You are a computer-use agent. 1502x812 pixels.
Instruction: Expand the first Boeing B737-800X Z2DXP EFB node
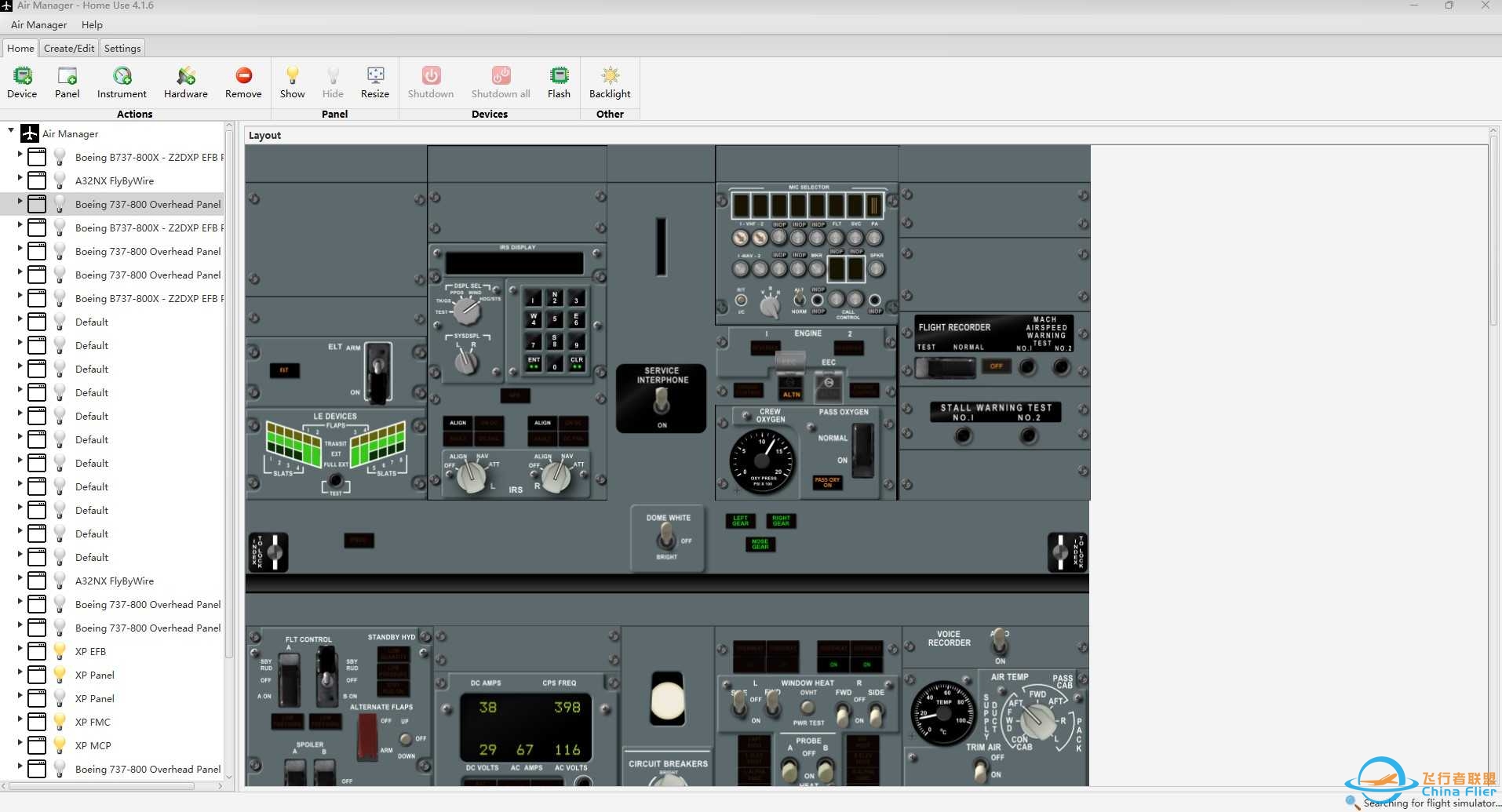pos(20,155)
